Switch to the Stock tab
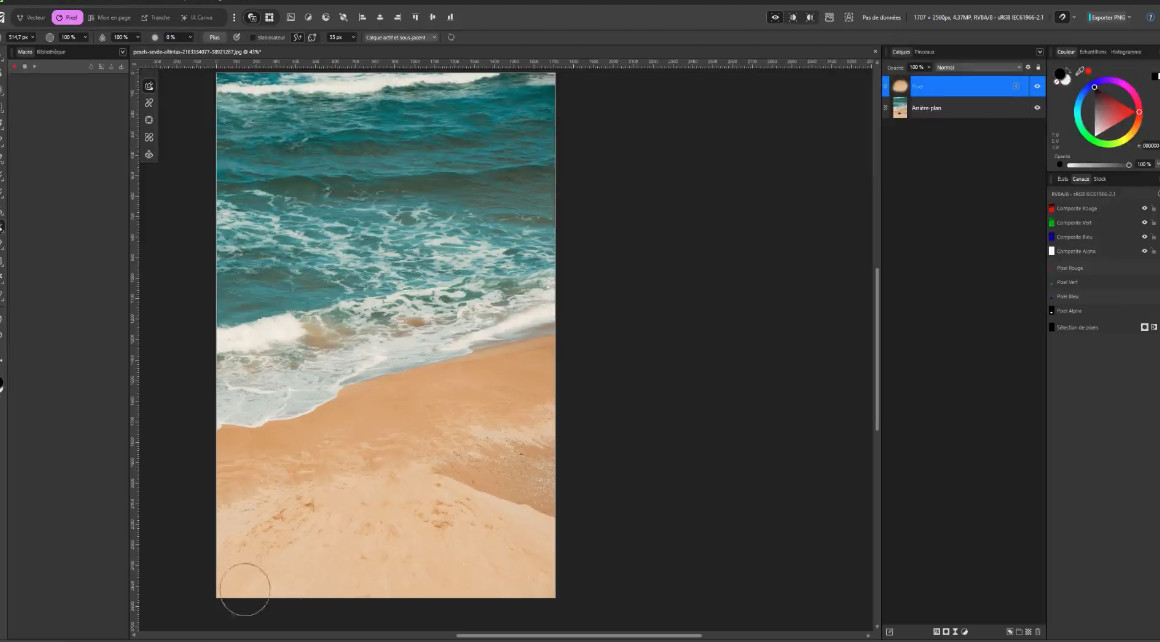The width and height of the screenshot is (1160, 642). coord(1100,179)
